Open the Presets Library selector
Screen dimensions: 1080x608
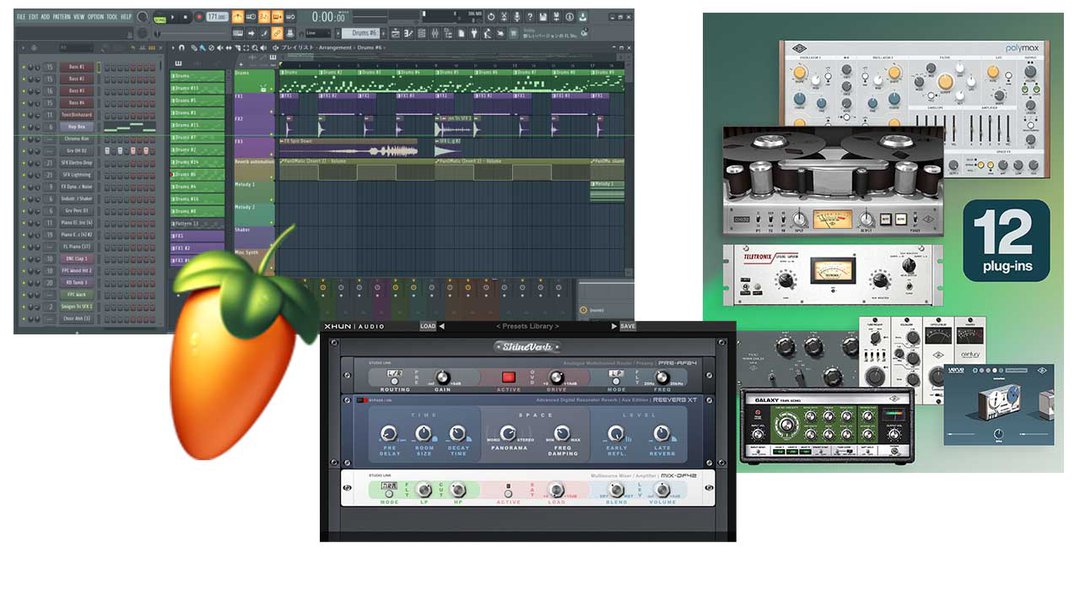click(x=527, y=326)
